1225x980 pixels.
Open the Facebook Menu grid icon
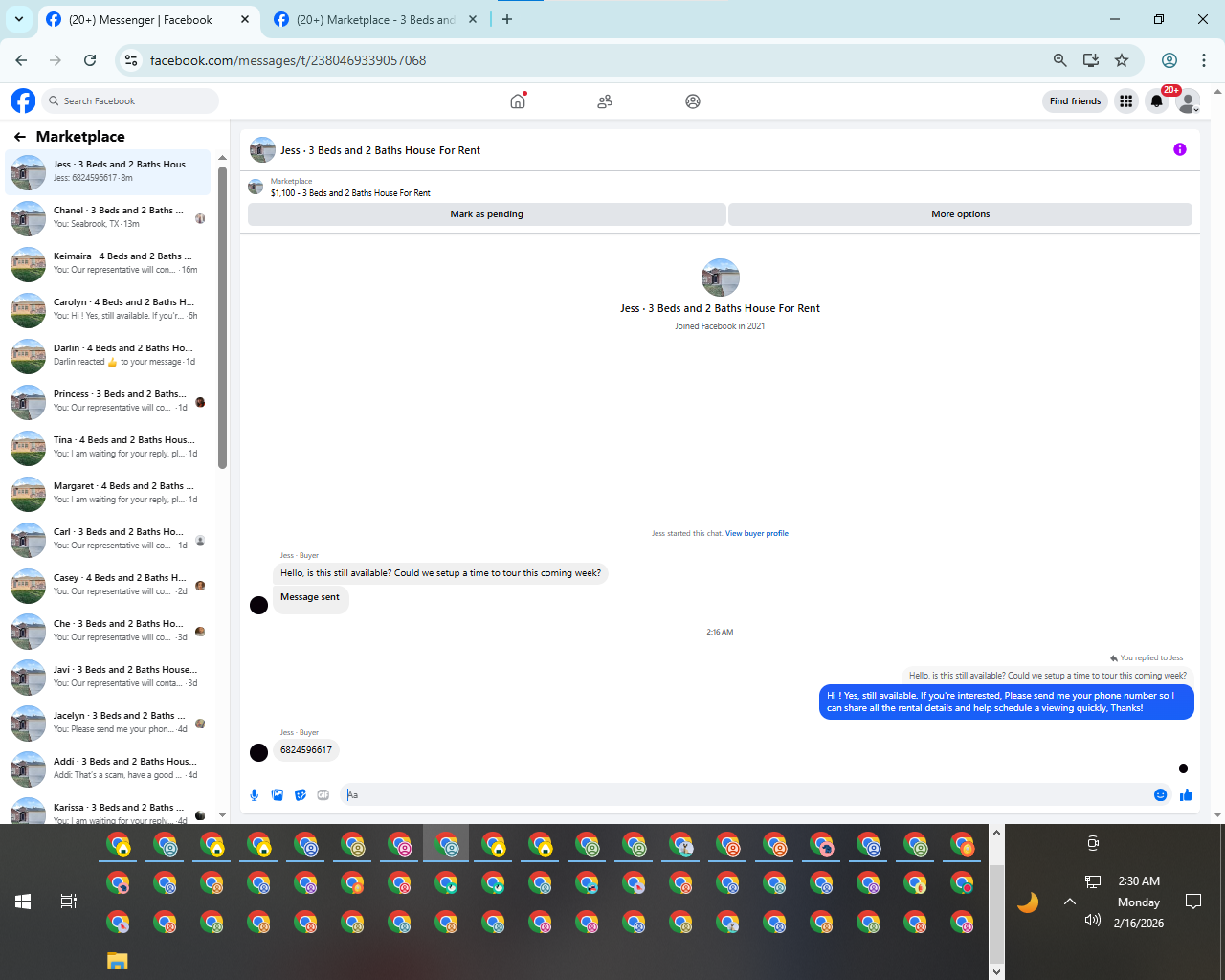(x=1126, y=101)
